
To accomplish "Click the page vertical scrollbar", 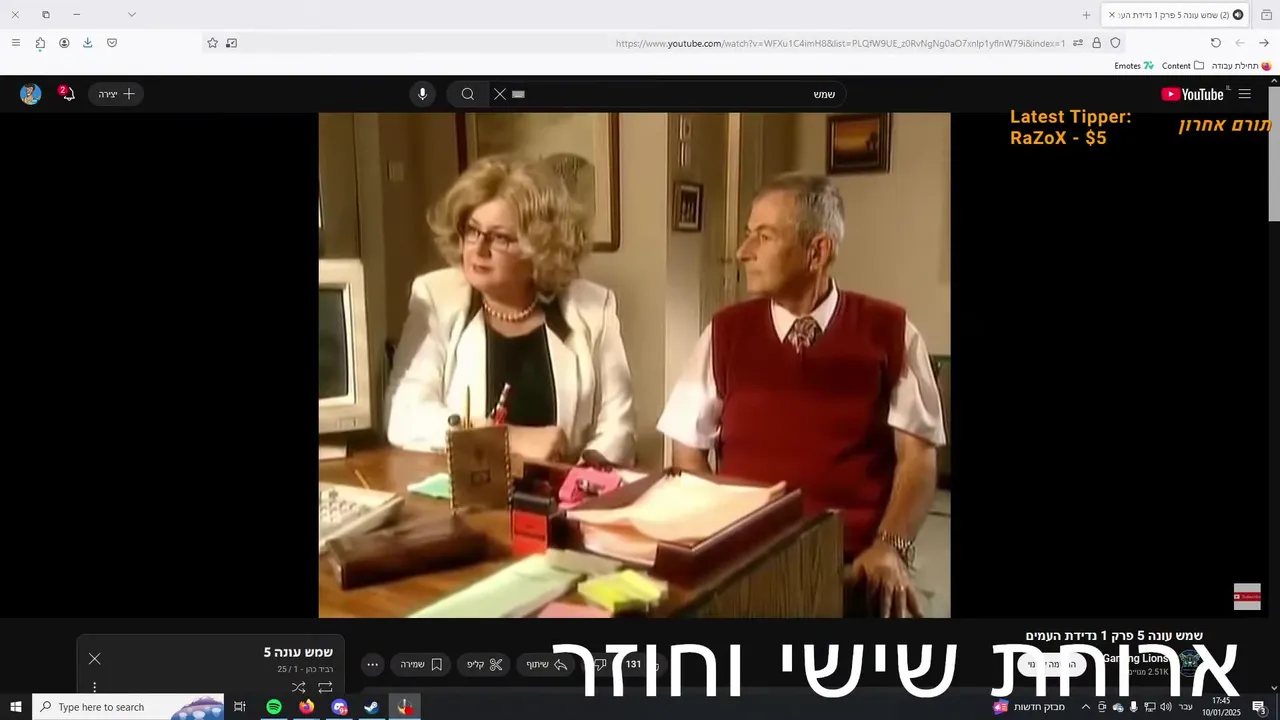I will point(1274,155).
